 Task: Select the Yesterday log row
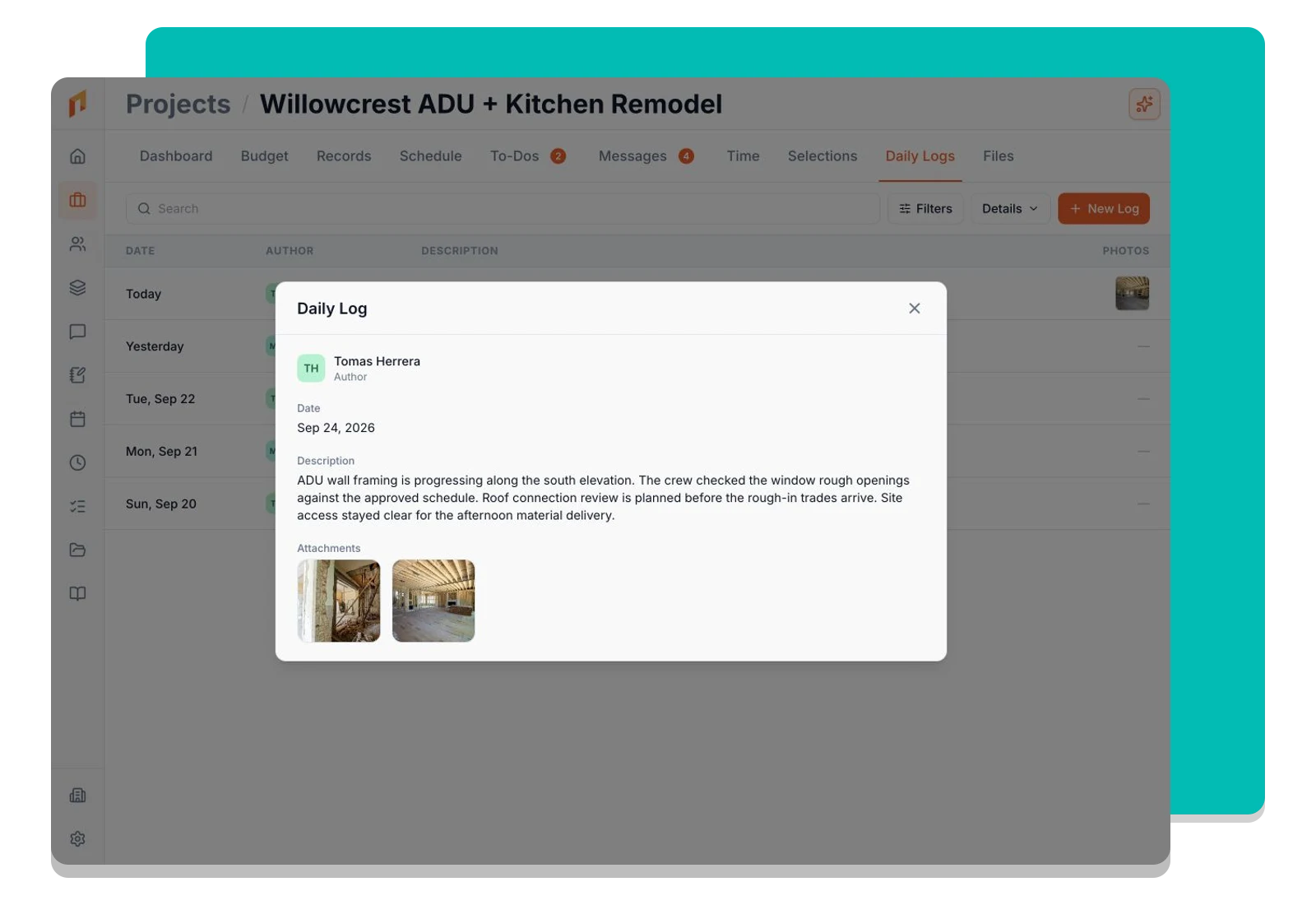(x=637, y=346)
